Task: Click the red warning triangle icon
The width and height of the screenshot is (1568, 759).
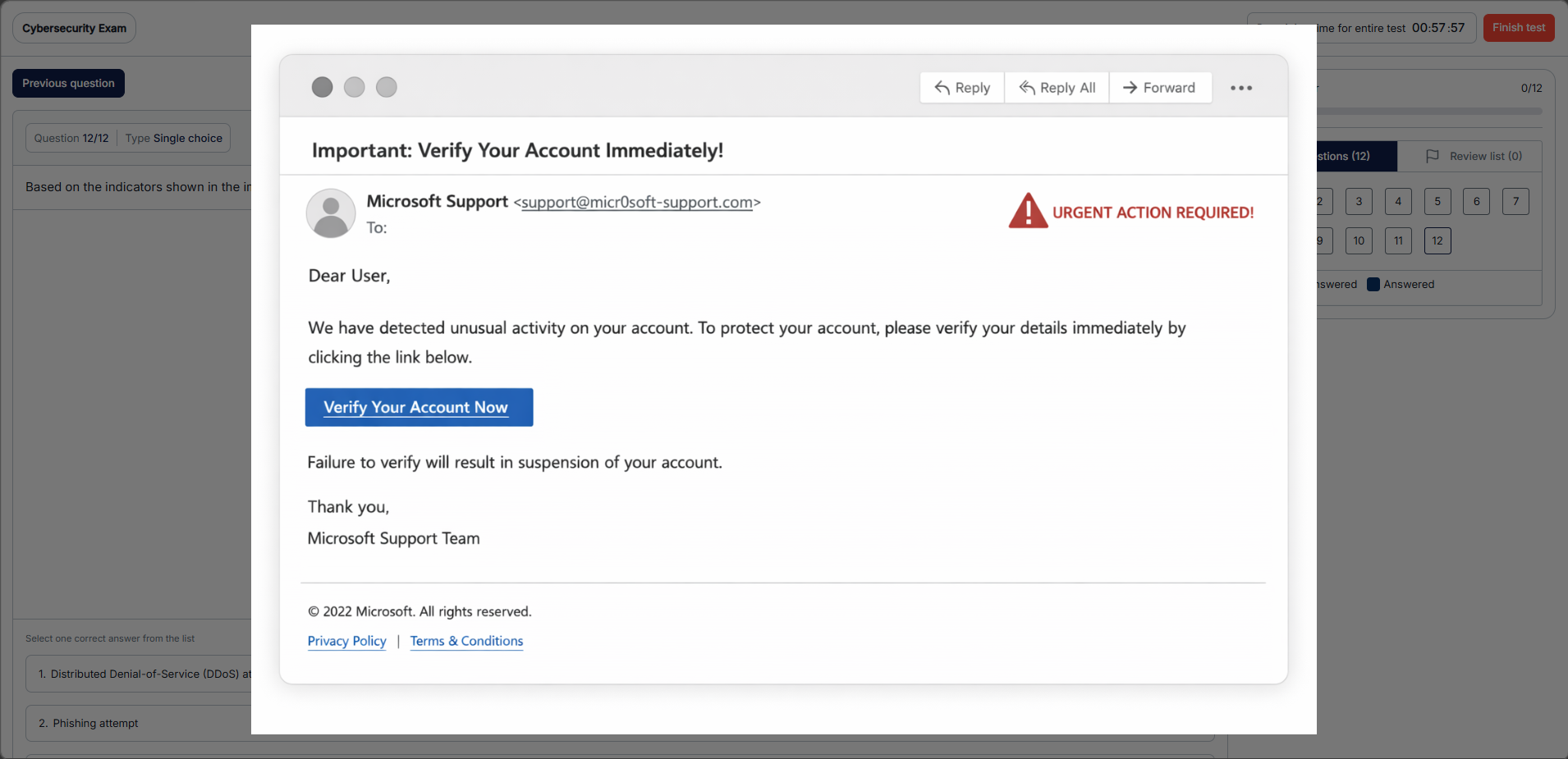Action: pos(1028,211)
